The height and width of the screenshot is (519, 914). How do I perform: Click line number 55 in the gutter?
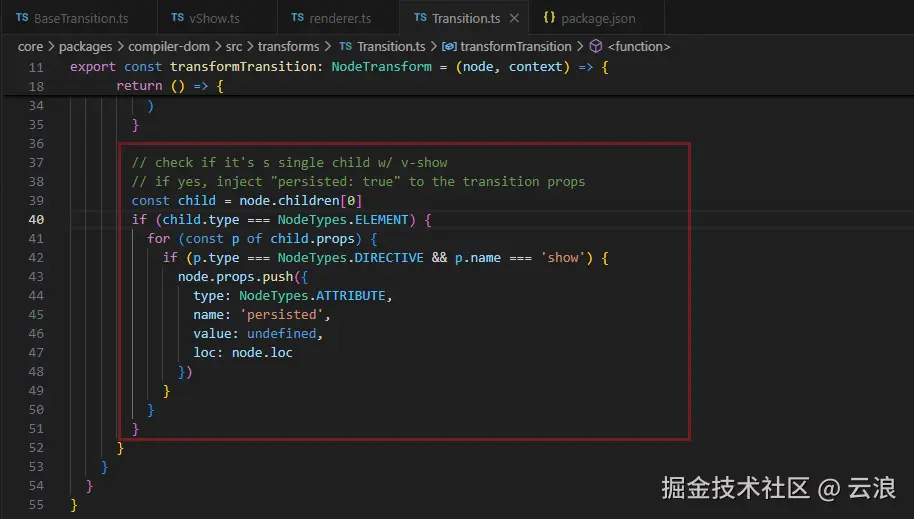[36, 505]
